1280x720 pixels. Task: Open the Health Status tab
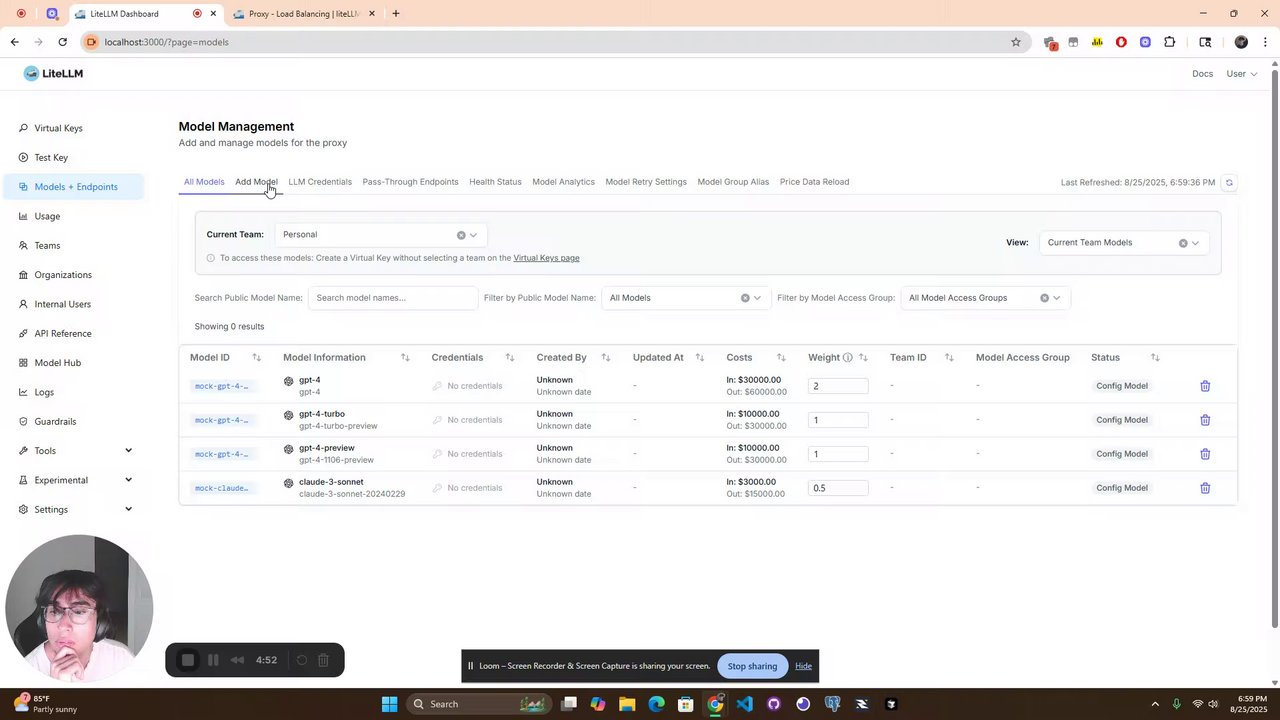point(495,182)
